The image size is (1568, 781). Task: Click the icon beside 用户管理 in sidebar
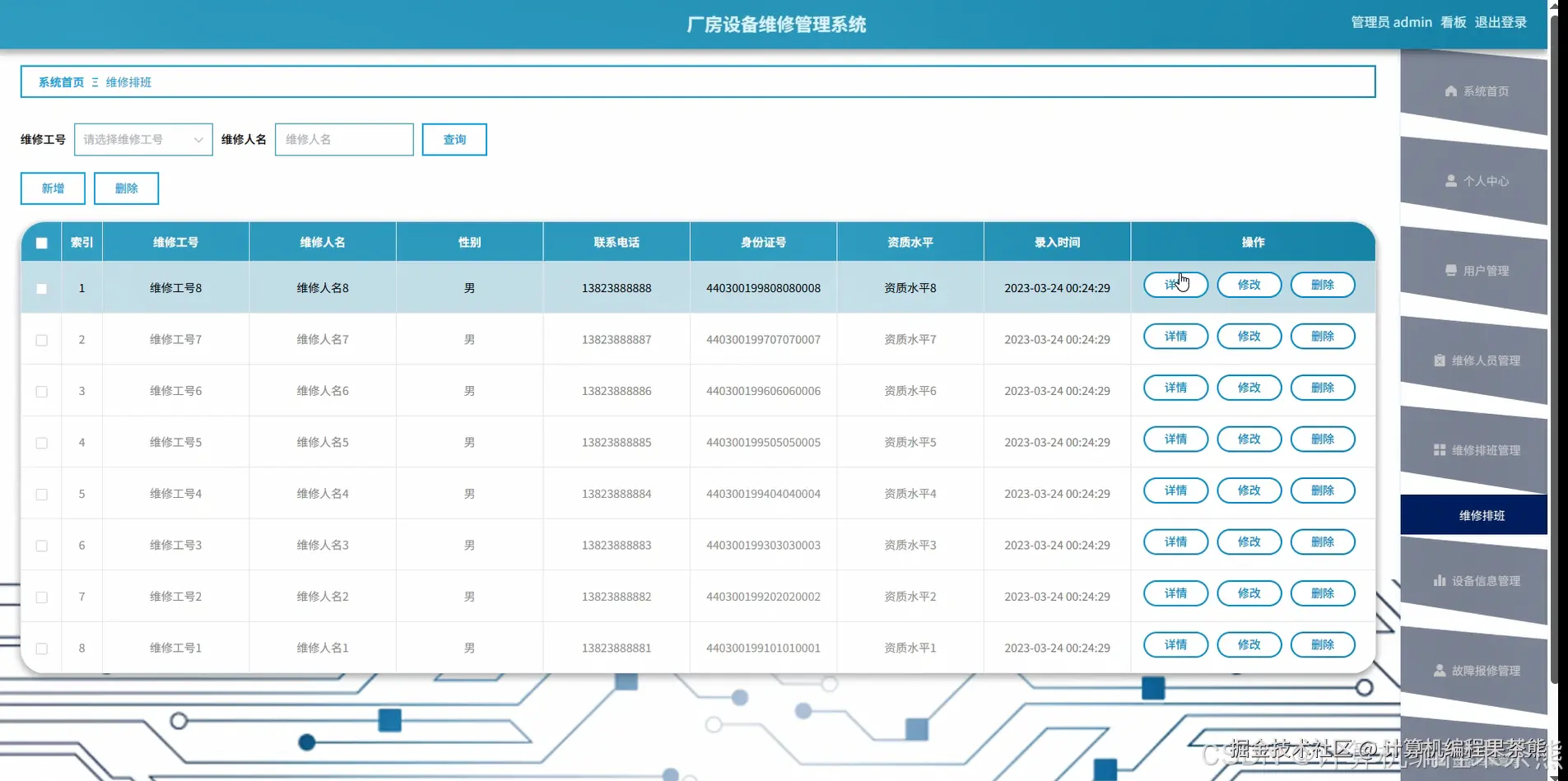point(1450,271)
